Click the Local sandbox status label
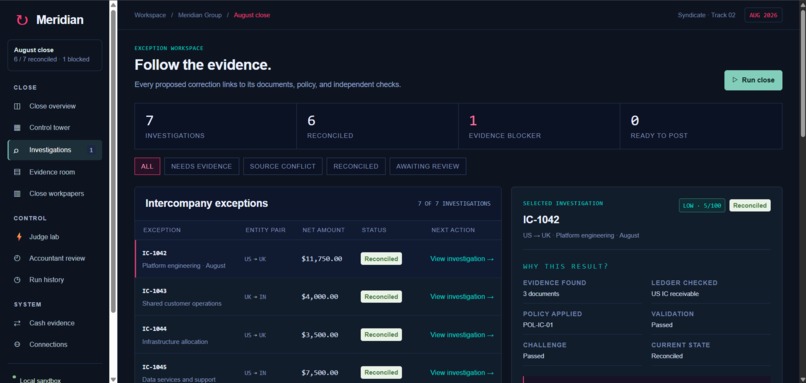The image size is (806, 383). 40,380
